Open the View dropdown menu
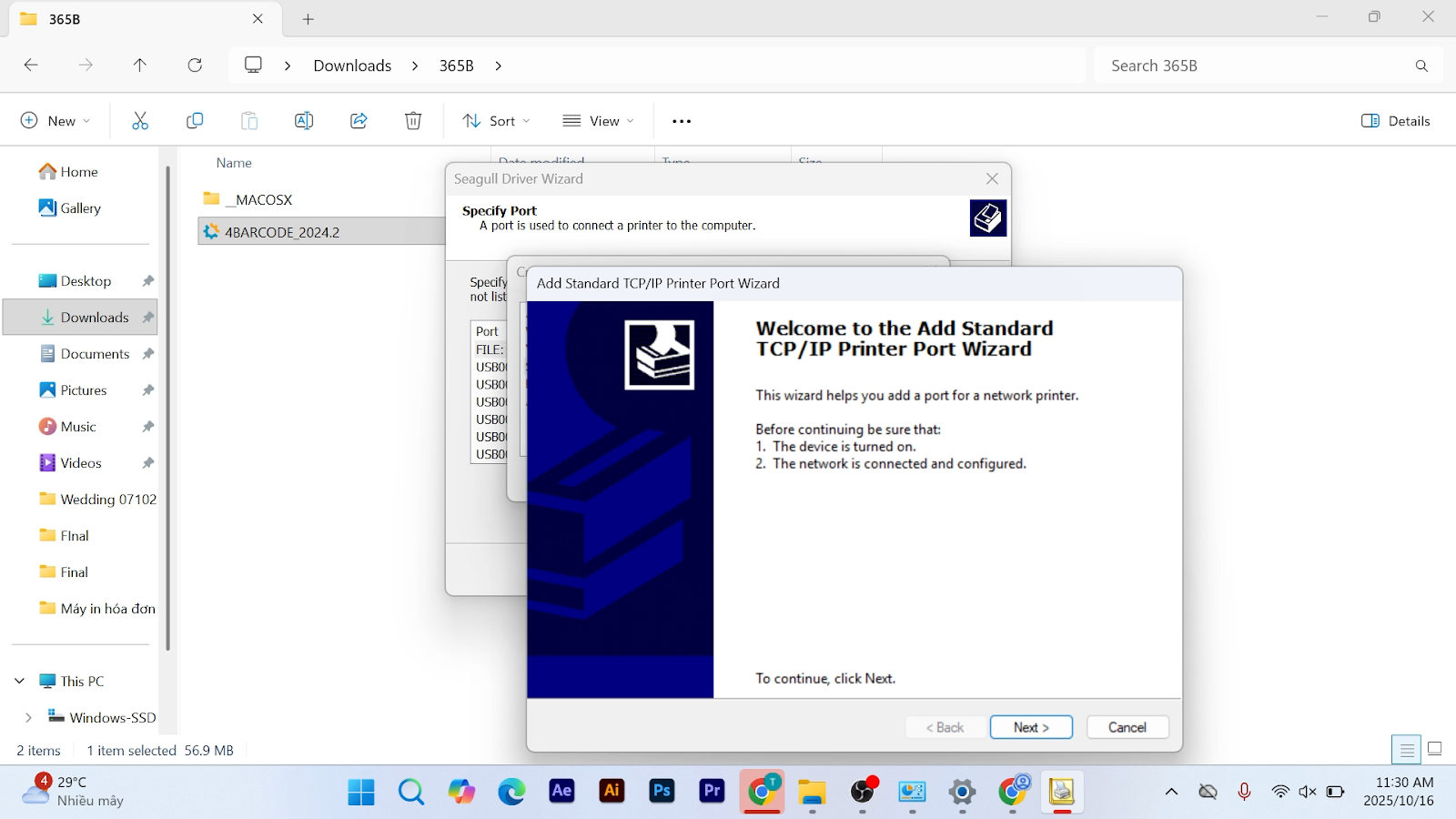1456x819 pixels. [598, 121]
